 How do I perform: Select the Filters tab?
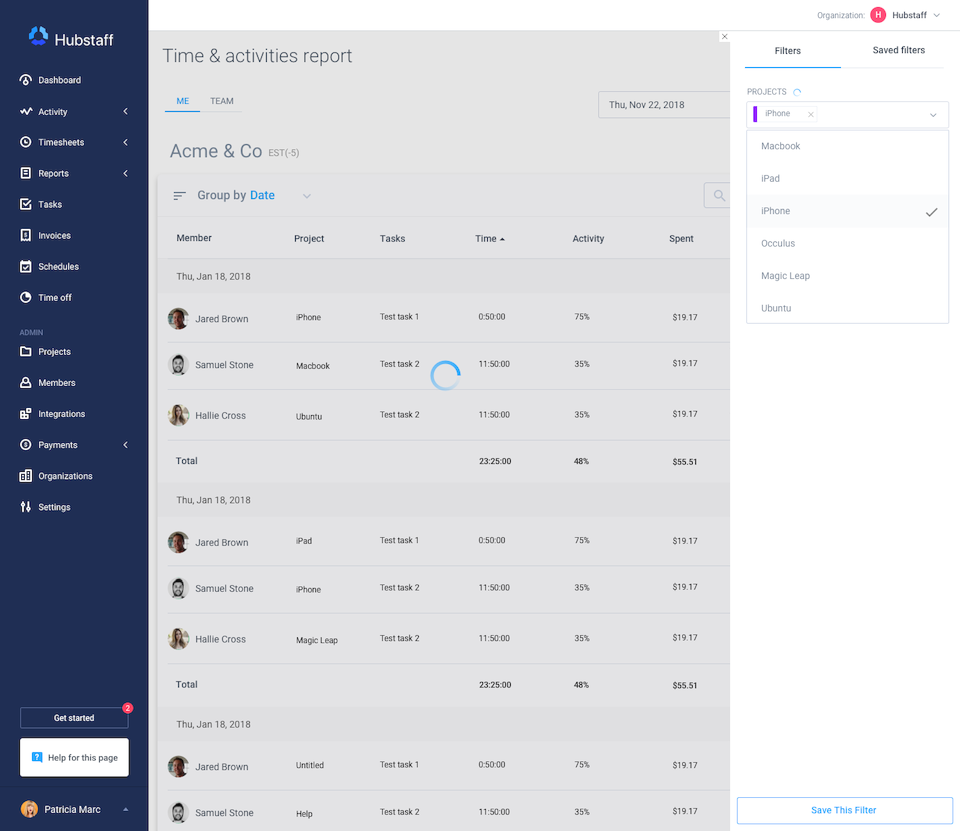[x=787, y=51]
